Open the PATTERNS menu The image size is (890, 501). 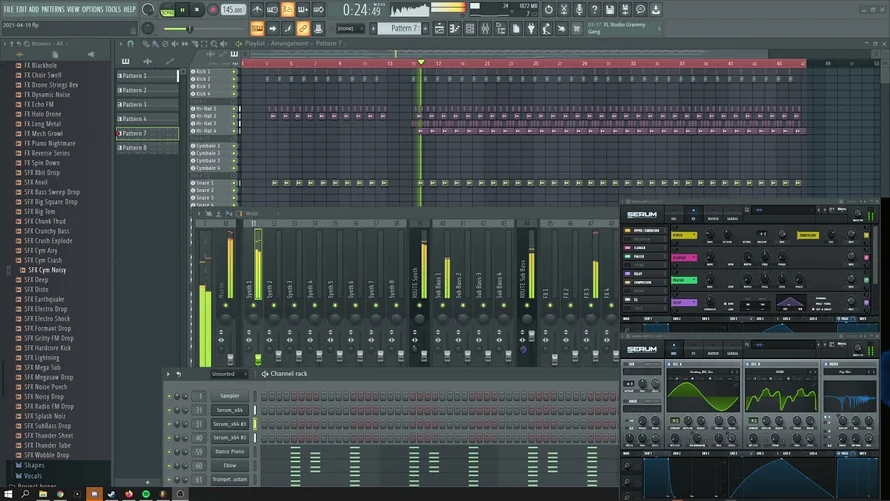52,9
